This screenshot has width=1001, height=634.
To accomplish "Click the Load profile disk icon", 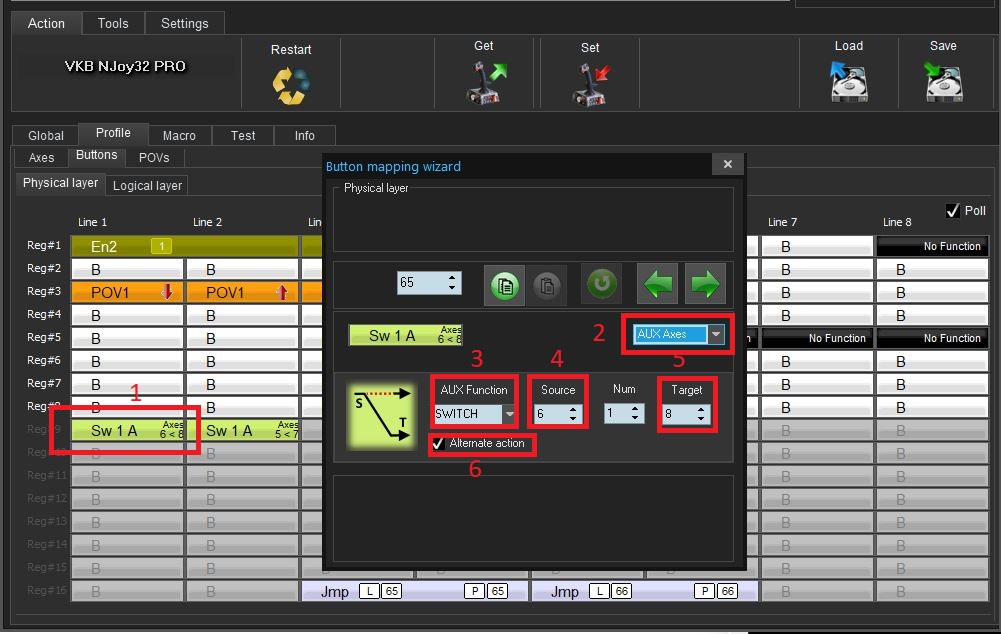I will click(848, 82).
